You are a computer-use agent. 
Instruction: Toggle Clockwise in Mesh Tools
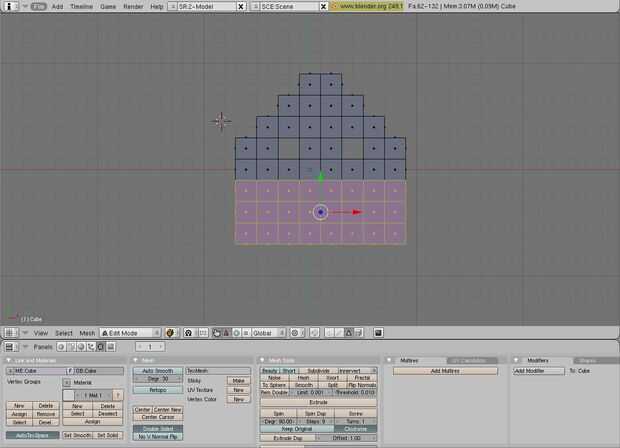click(355, 429)
